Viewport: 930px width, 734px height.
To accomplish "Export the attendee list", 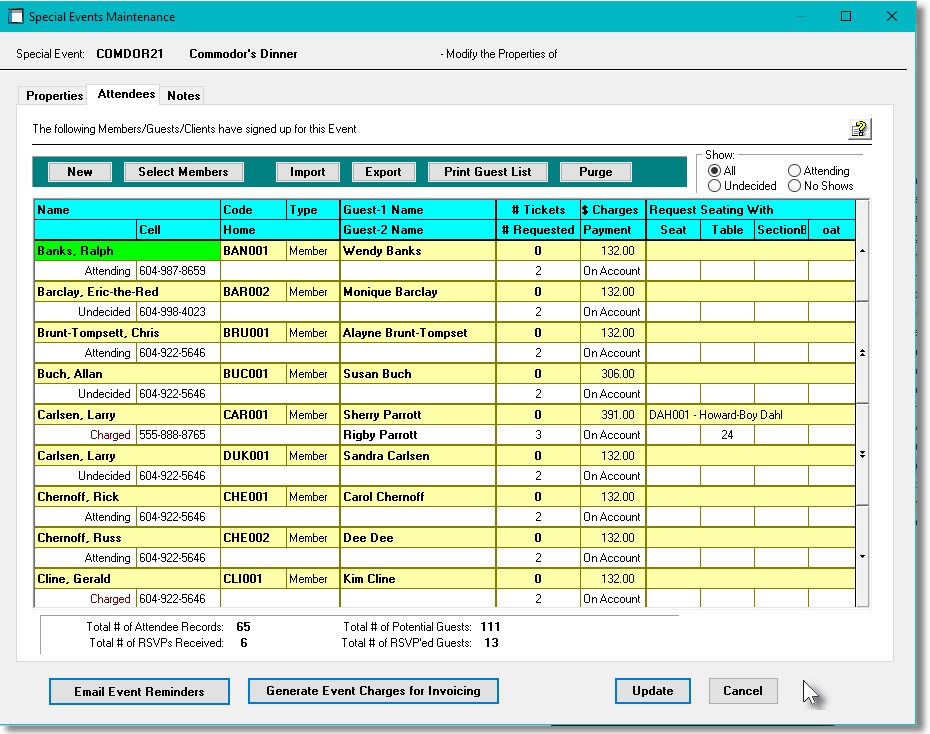I will click(383, 171).
